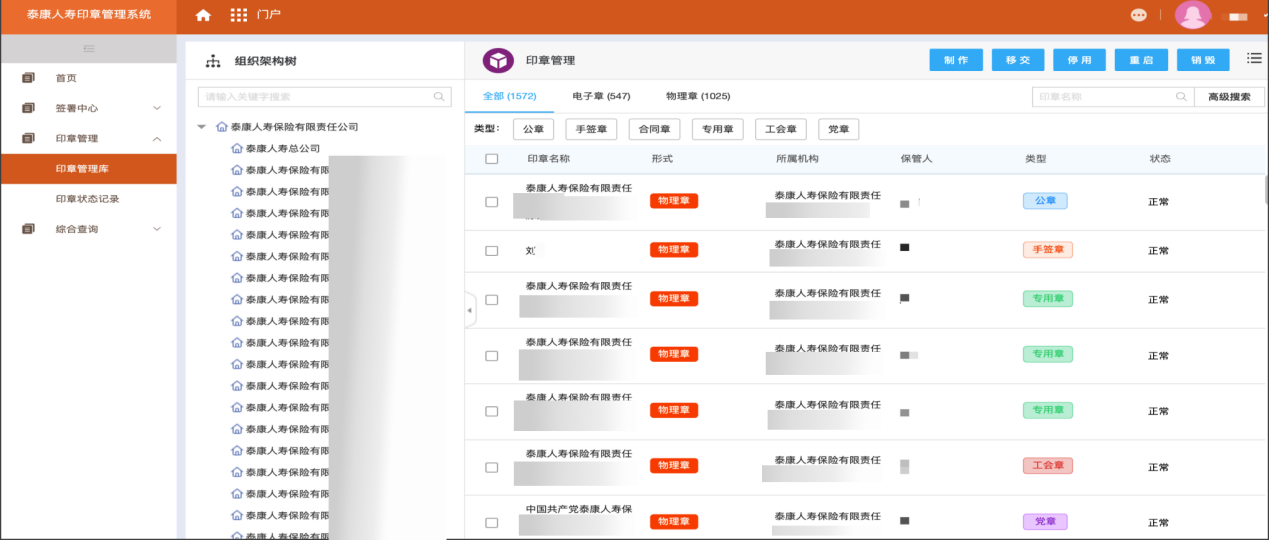Click the 销毁 button
This screenshot has height=540, width=1269.
[1203, 60]
